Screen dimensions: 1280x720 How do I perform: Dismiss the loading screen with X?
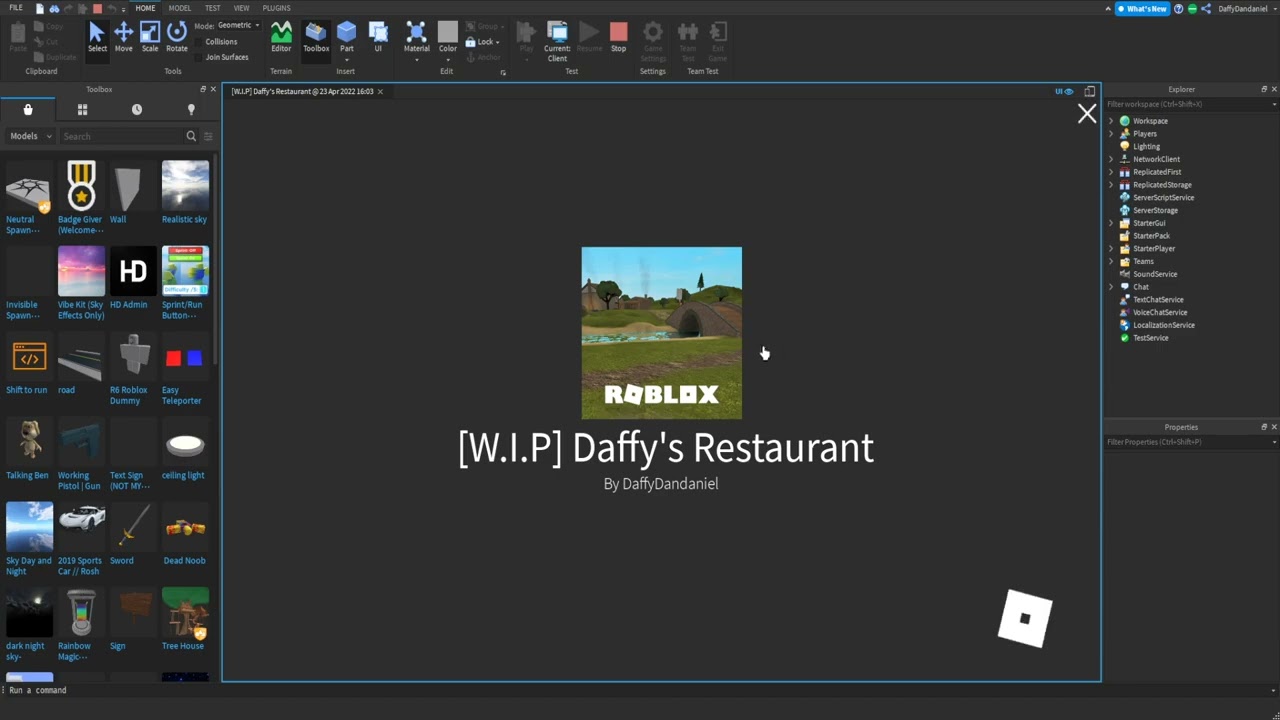tap(1087, 114)
